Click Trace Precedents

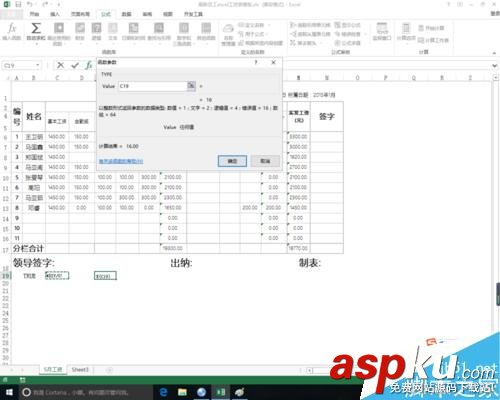click(x=310, y=25)
